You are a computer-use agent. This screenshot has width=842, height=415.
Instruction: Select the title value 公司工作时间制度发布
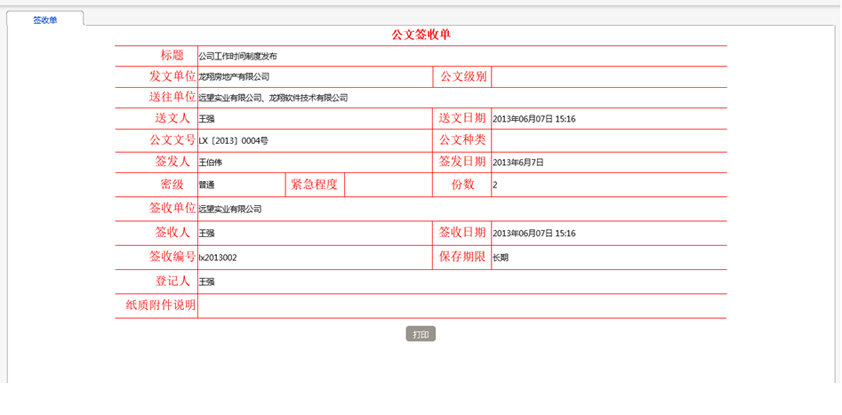point(237,56)
